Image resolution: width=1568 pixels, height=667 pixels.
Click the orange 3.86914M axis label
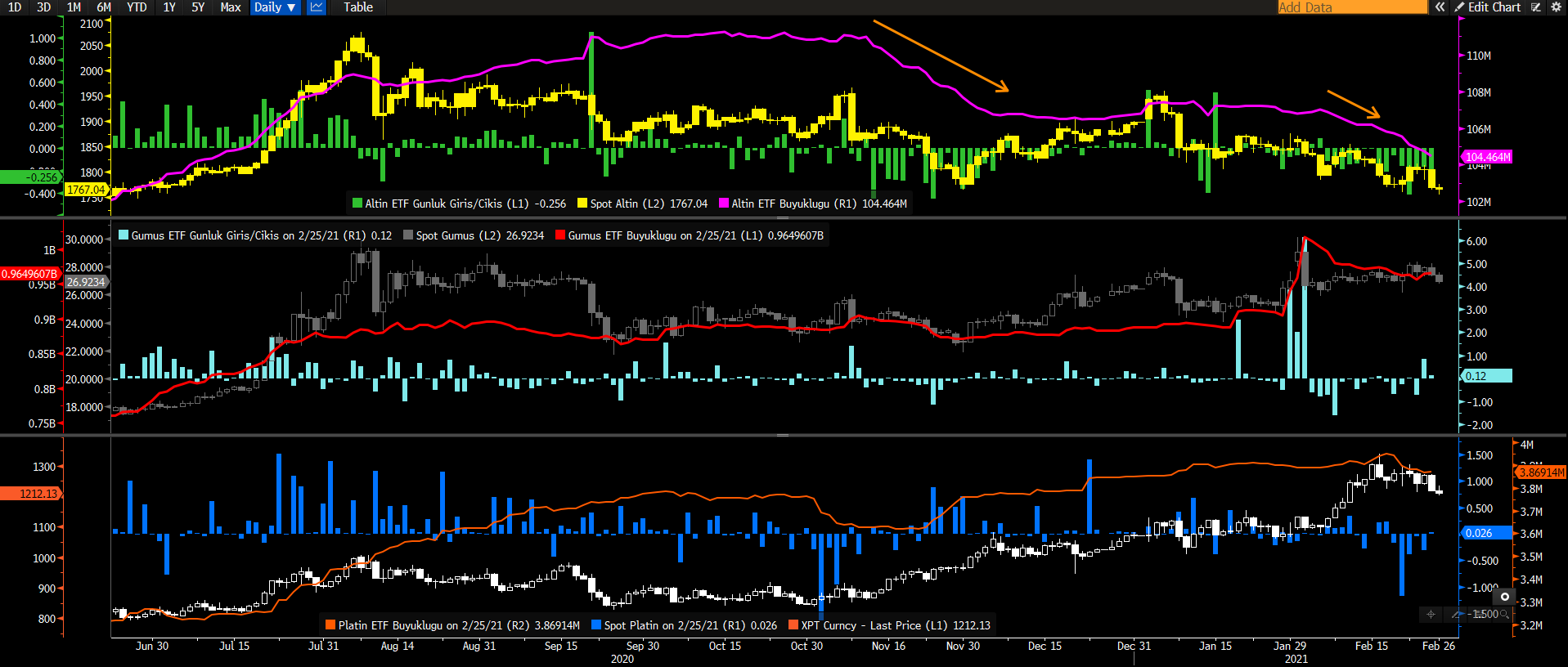1542,472
